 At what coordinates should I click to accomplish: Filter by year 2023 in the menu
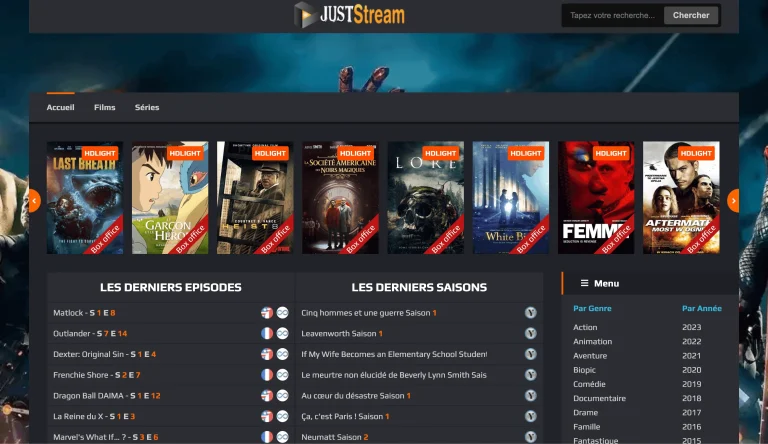tap(691, 327)
